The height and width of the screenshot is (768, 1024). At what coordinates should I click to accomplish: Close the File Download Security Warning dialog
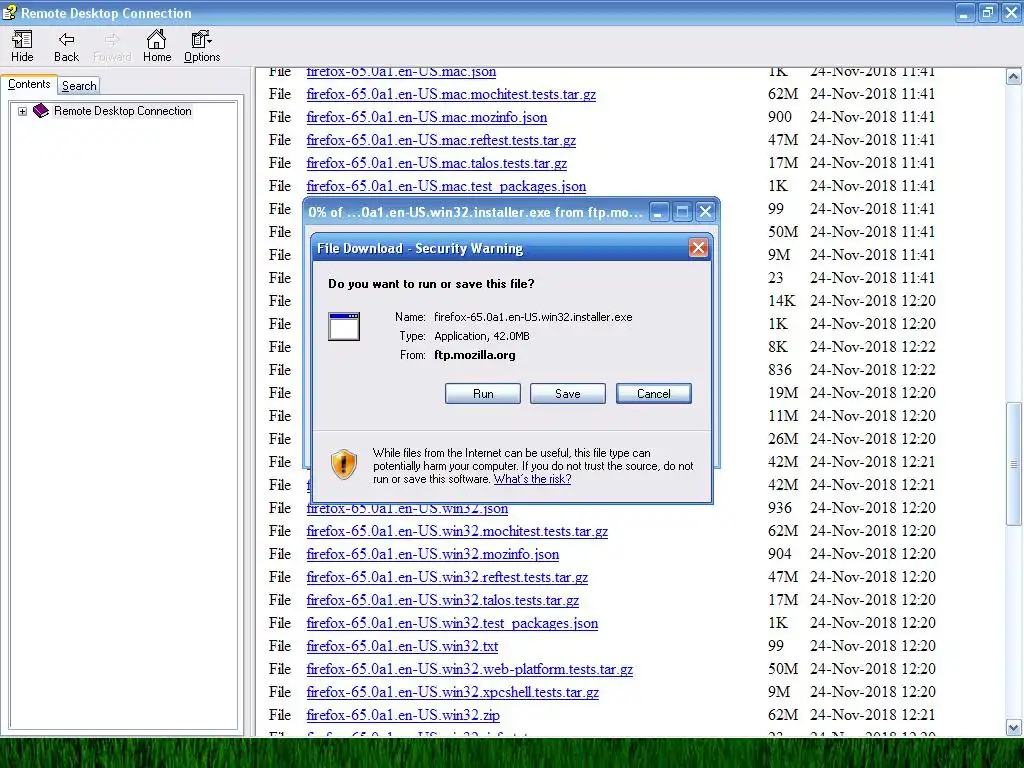point(698,248)
